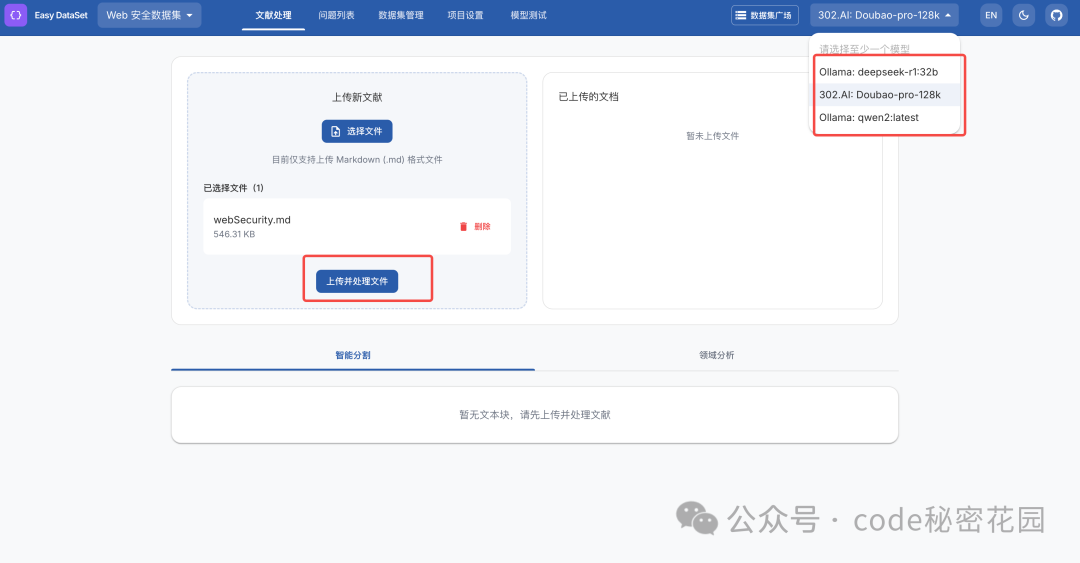1080x563 pixels.
Task: Open the 数据集广场 button
Action: (x=765, y=15)
